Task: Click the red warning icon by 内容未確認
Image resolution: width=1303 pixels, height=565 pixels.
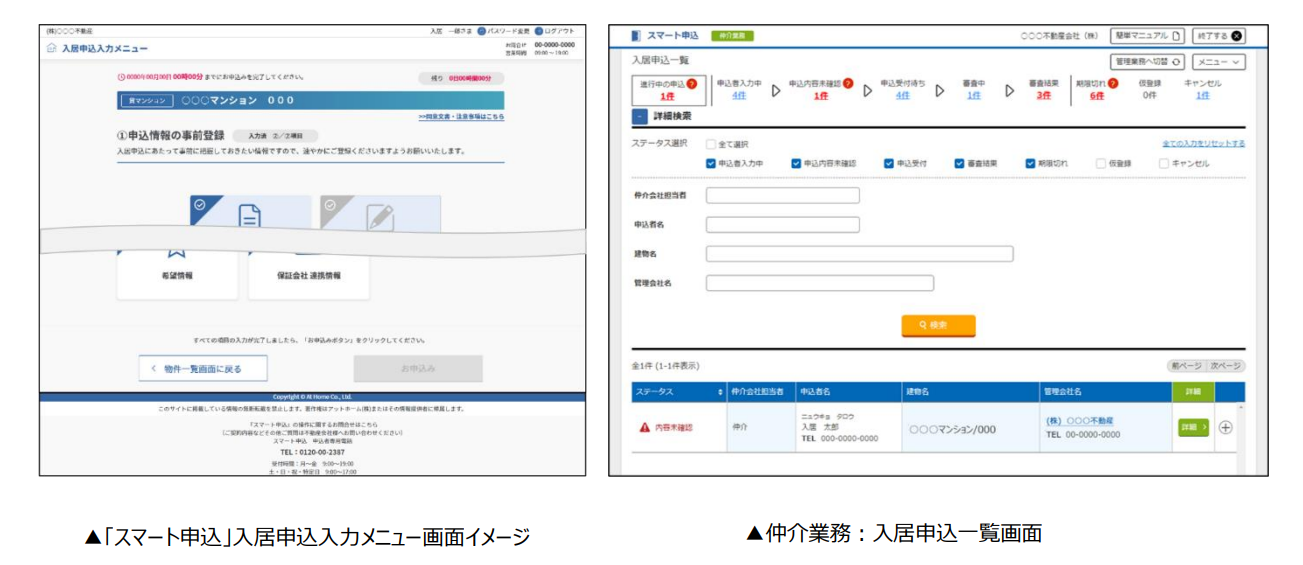Action: 645,427
